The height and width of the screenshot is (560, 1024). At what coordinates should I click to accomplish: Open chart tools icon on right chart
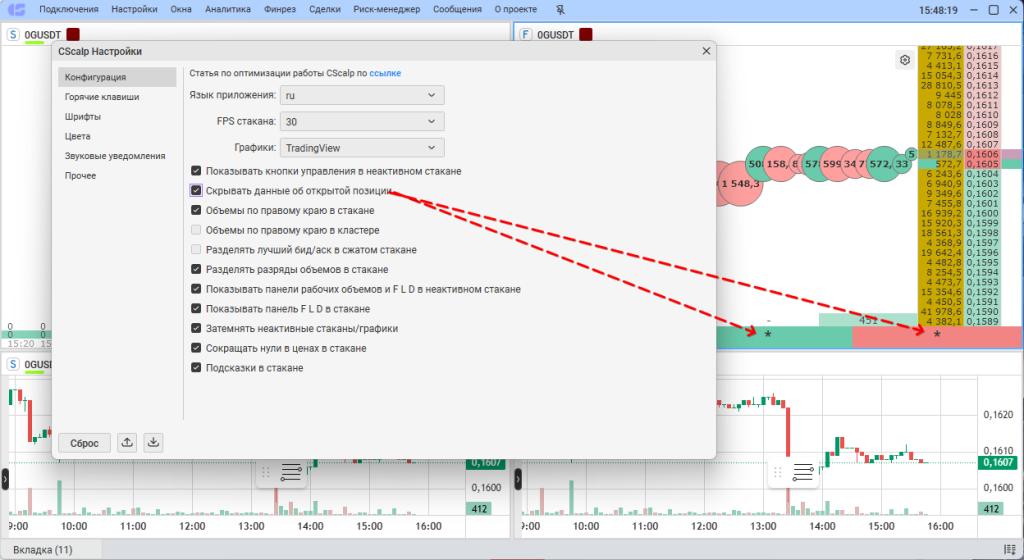click(x=803, y=471)
